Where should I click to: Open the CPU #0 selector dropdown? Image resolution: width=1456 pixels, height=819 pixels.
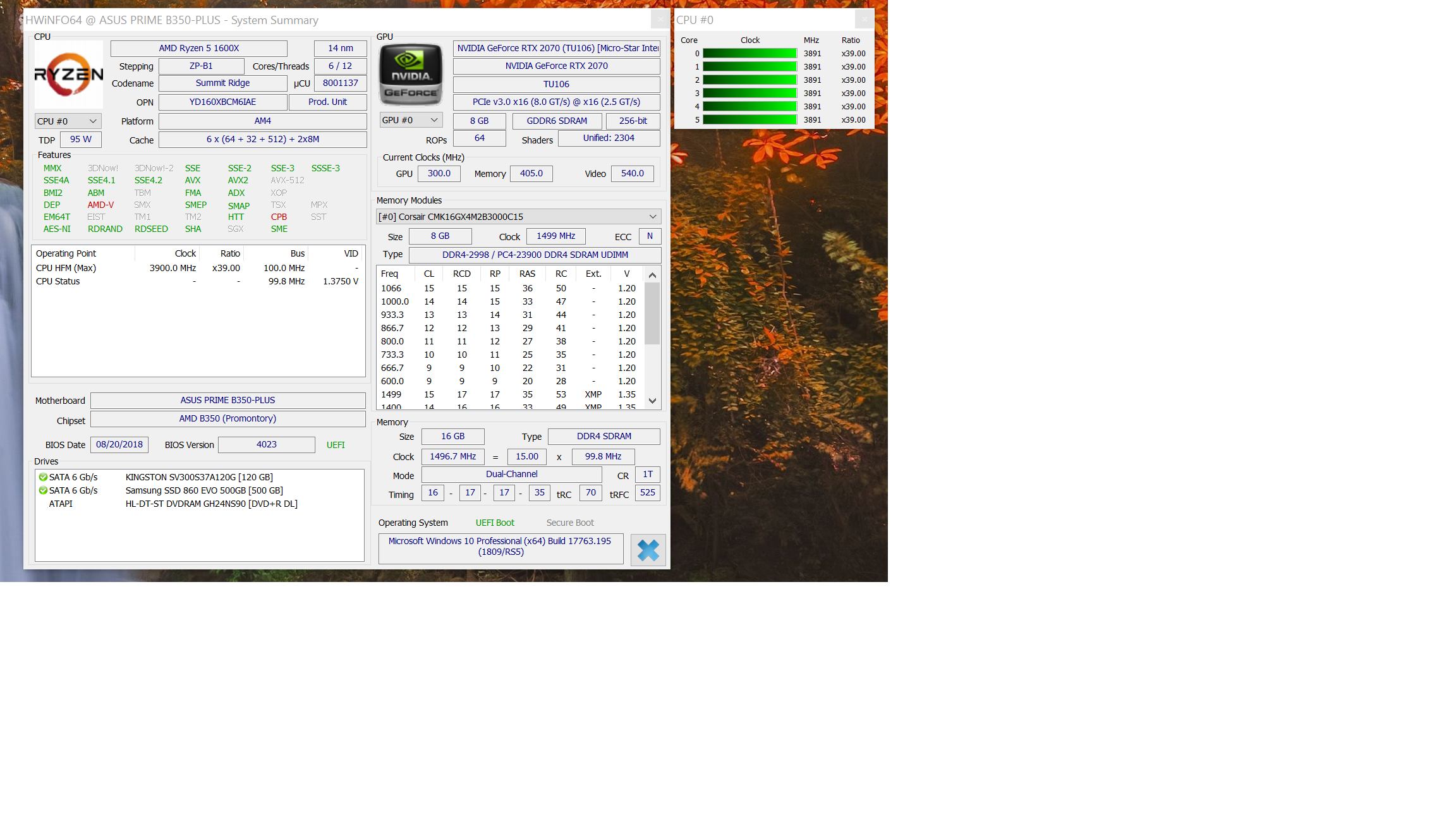[67, 121]
